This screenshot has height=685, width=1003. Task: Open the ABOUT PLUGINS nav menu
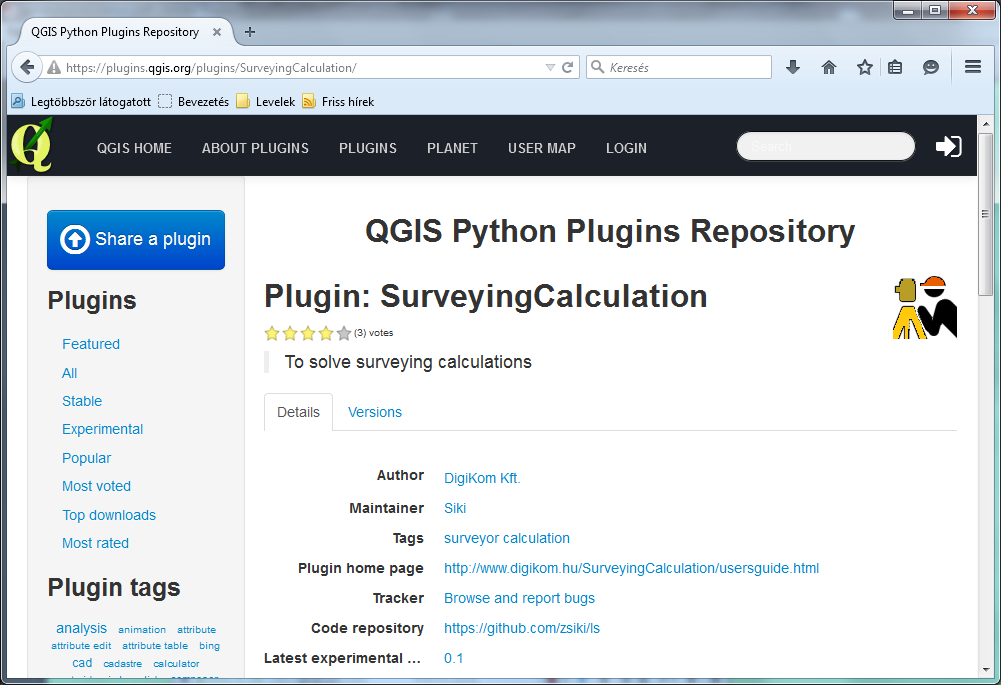[x=255, y=148]
